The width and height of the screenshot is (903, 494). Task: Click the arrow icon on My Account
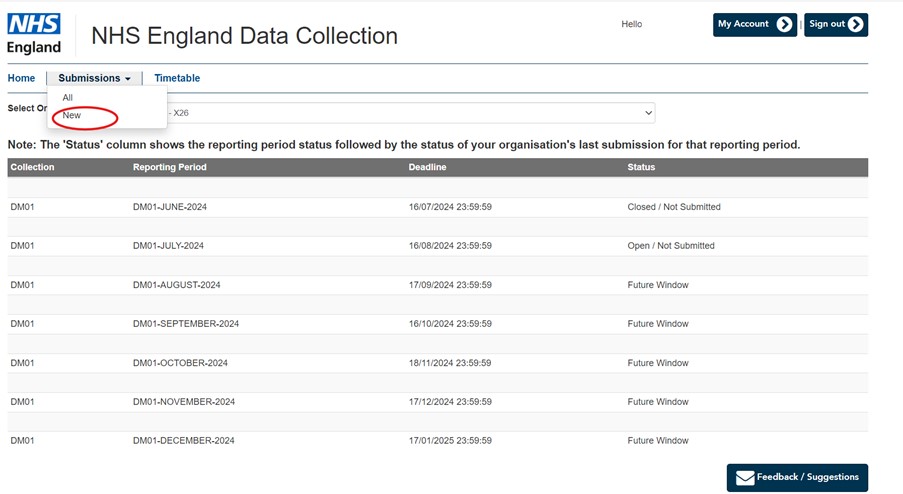coord(784,24)
